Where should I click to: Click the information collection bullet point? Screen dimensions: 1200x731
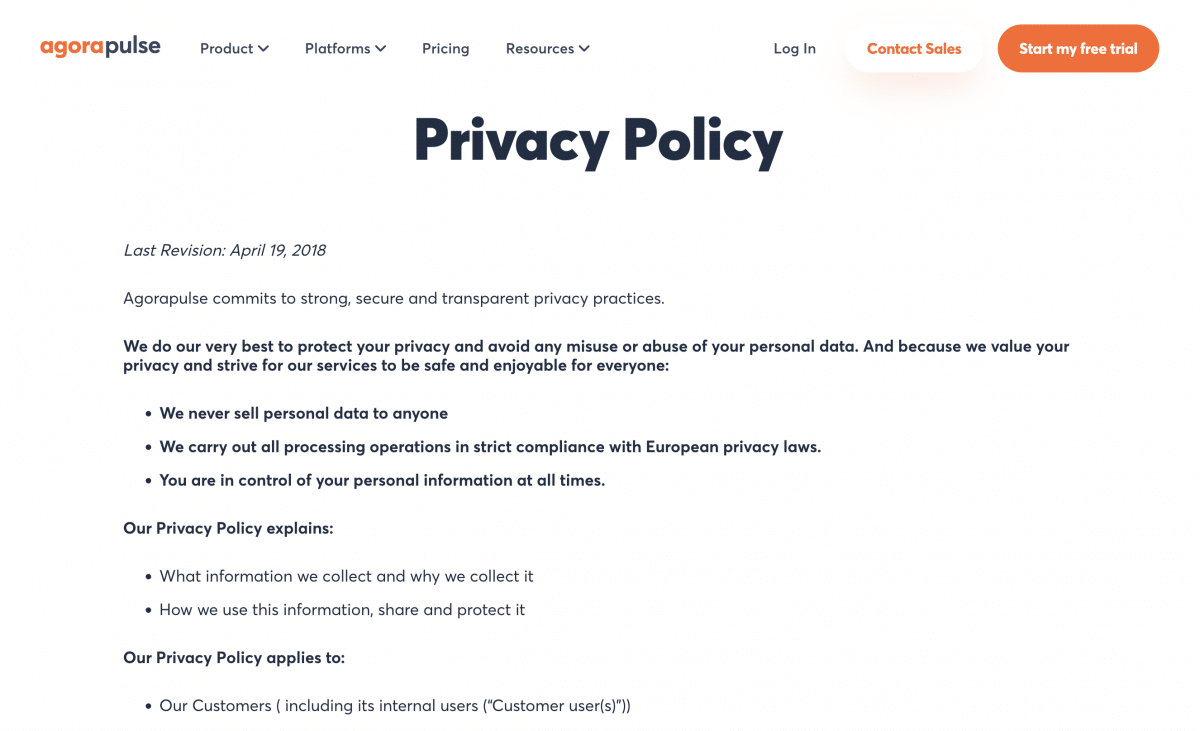[x=346, y=576]
